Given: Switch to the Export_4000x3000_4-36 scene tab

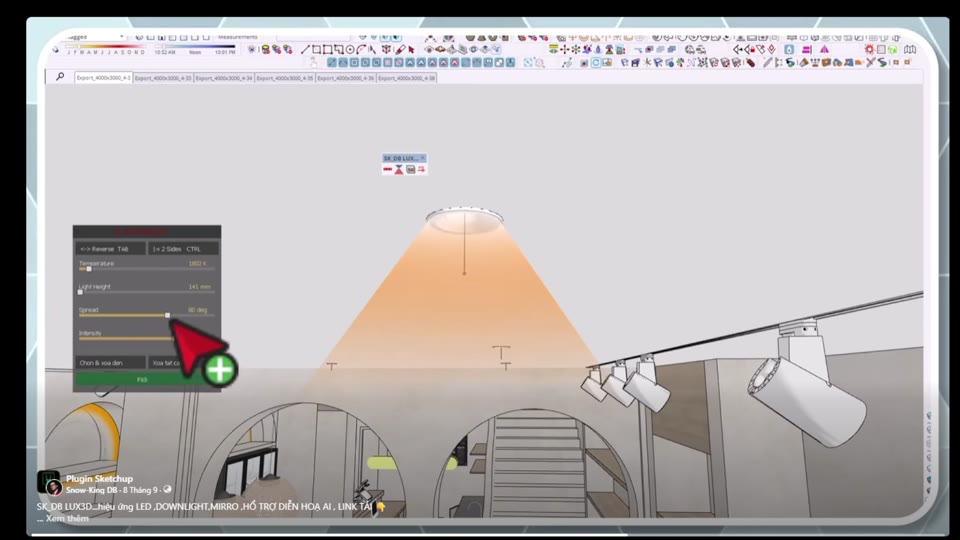Looking at the screenshot, I should pyautogui.click(x=345, y=78).
